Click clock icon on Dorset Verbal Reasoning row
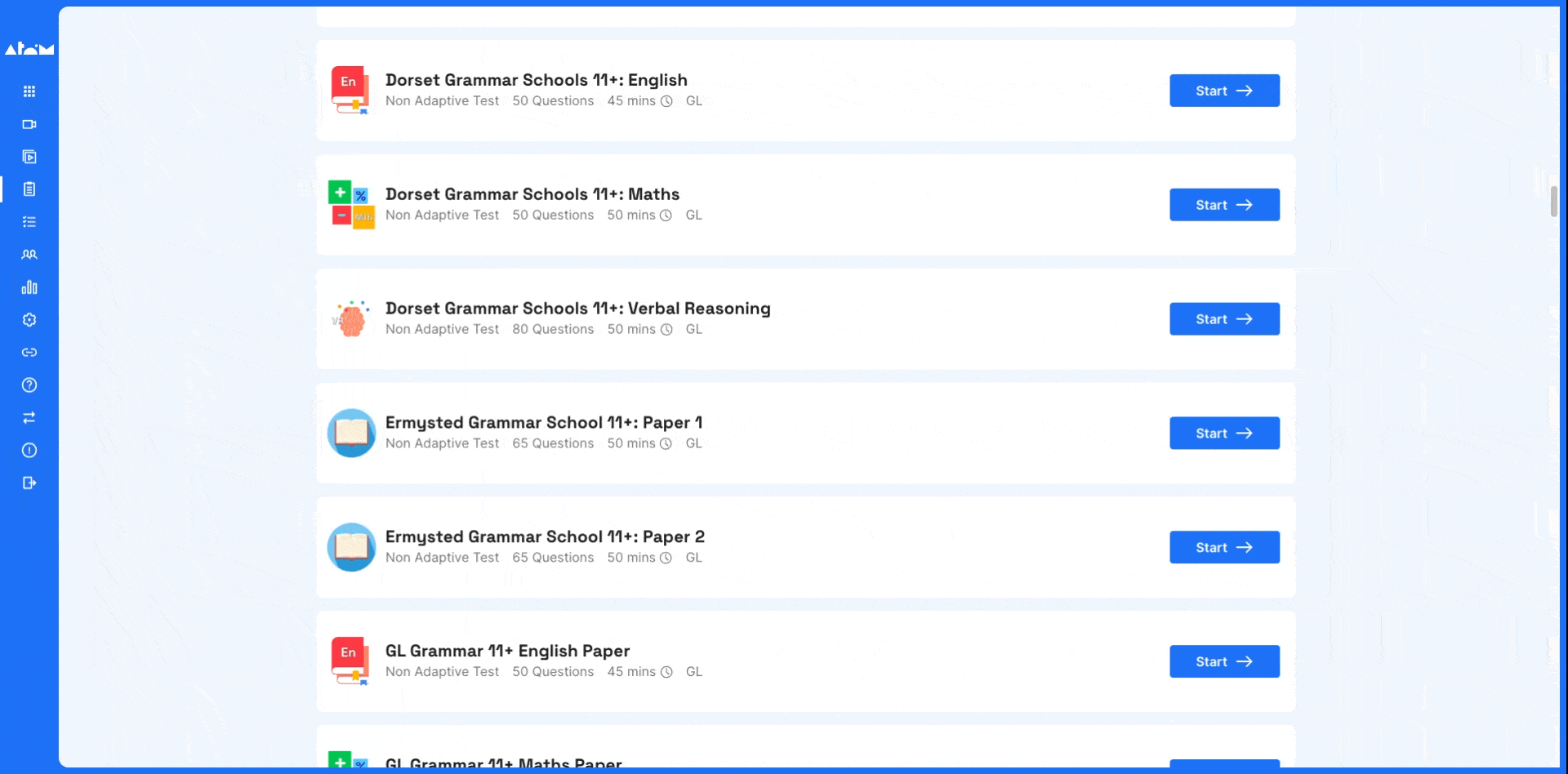Screen dimensions: 1568x774 point(666,330)
